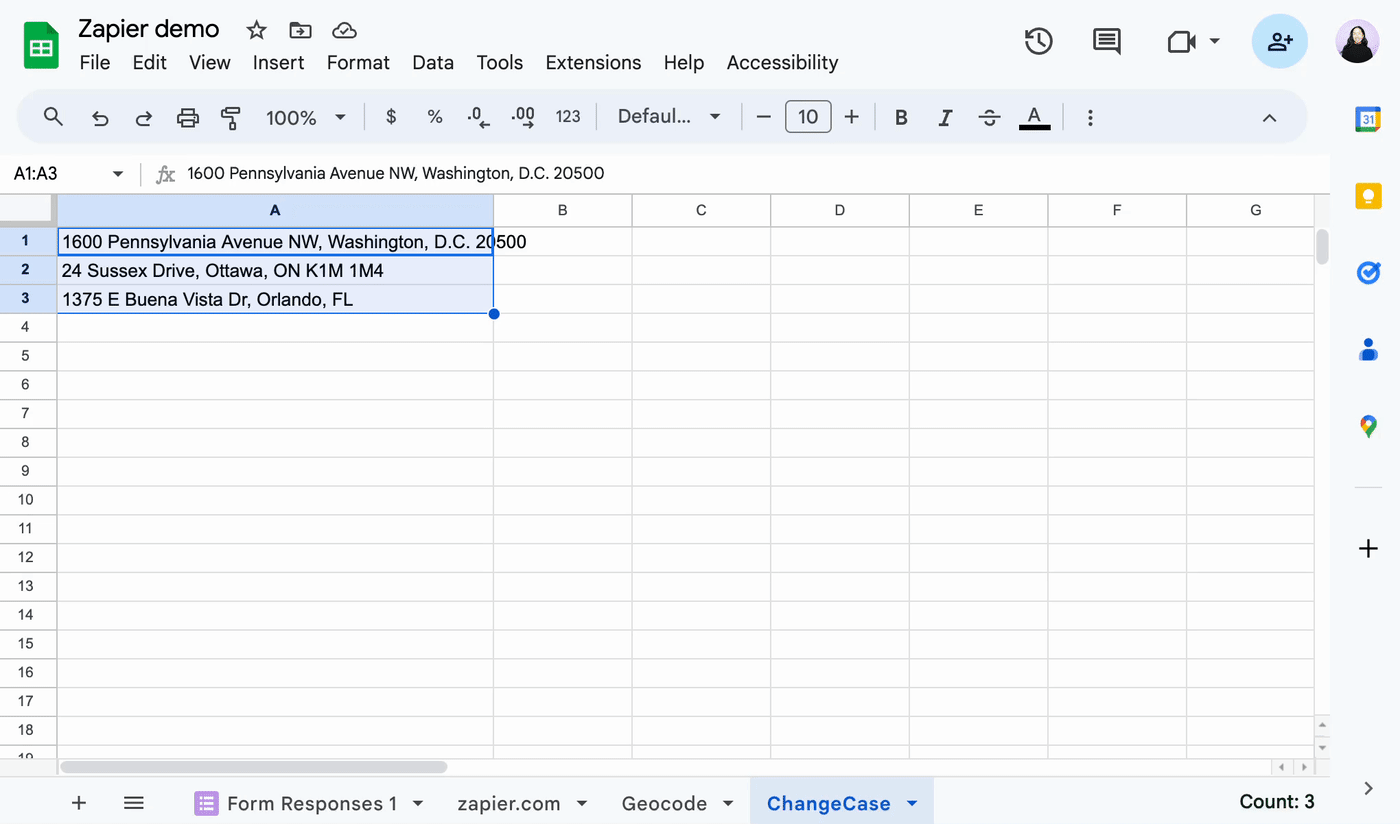The image size is (1400, 824).
Task: Open Contacts side panel
Action: [x=1368, y=349]
